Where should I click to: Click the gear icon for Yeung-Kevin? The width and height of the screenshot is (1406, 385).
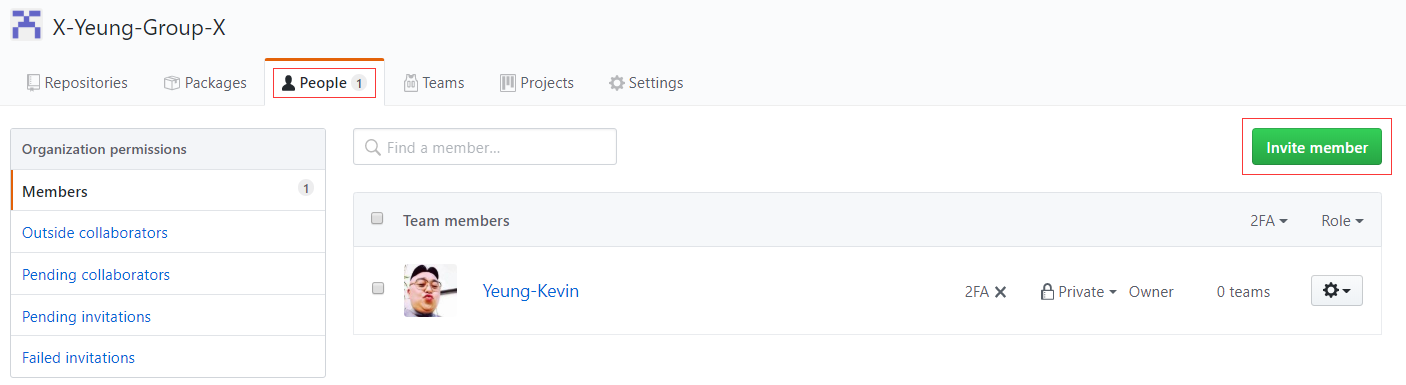pos(1331,291)
